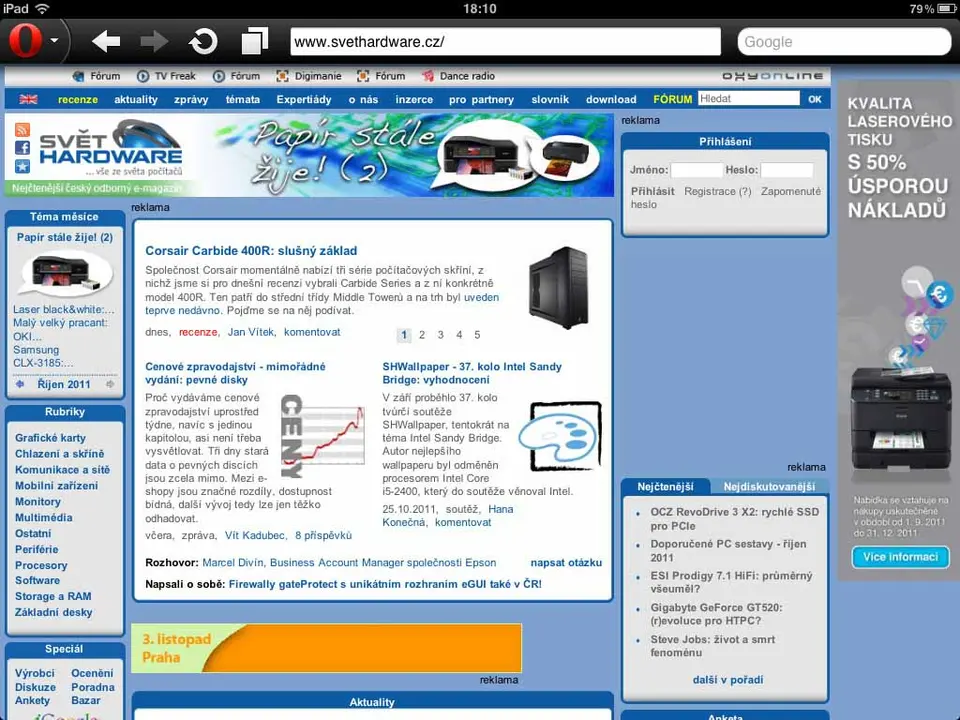
Task: Reload the current page
Action: 203,41
